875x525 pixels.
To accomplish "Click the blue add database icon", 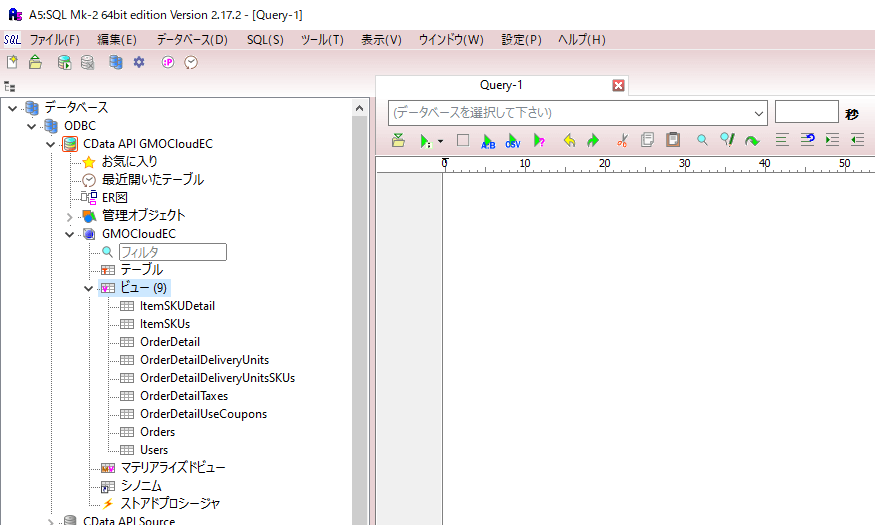I will point(116,62).
